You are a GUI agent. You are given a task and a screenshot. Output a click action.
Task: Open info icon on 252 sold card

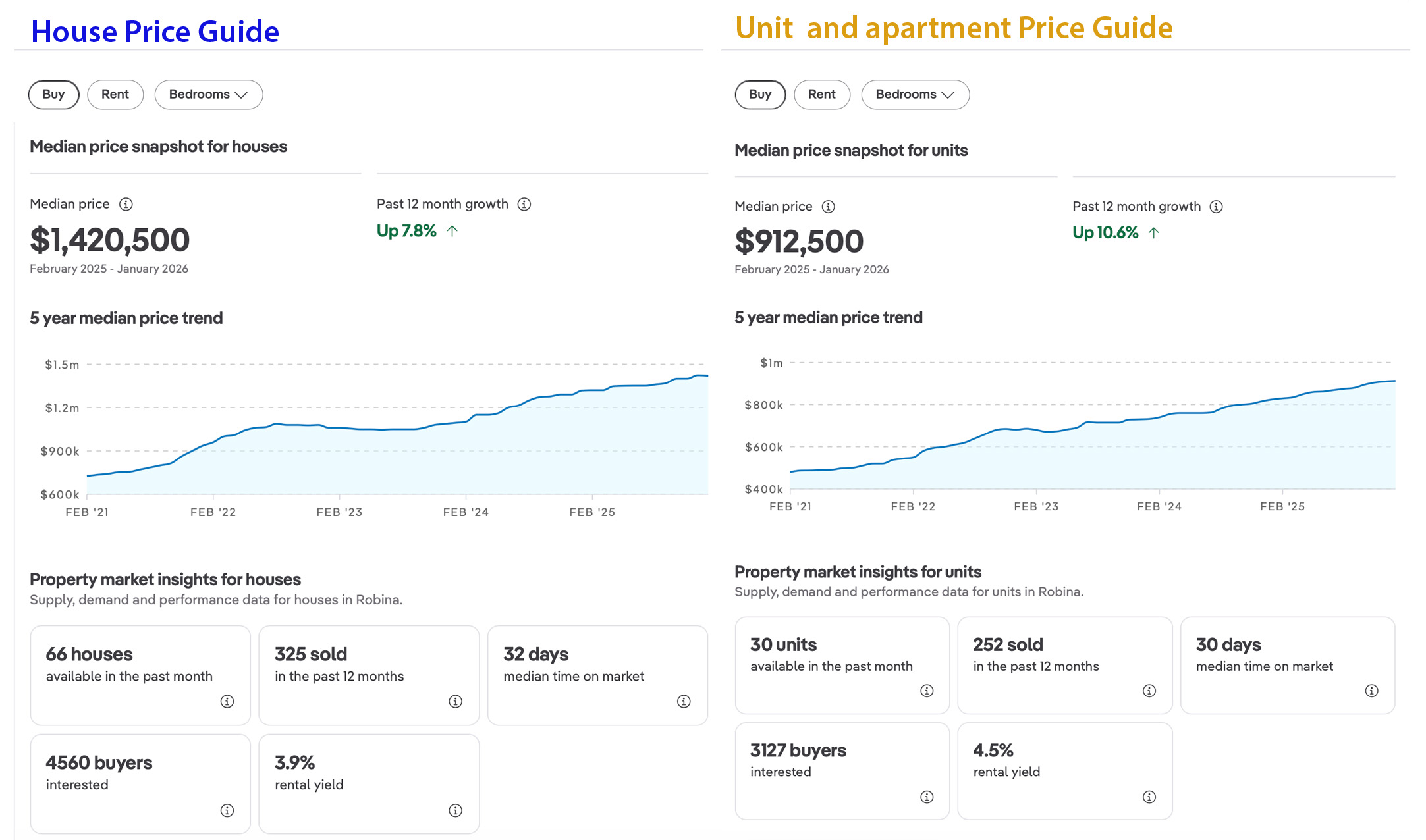tap(1149, 691)
